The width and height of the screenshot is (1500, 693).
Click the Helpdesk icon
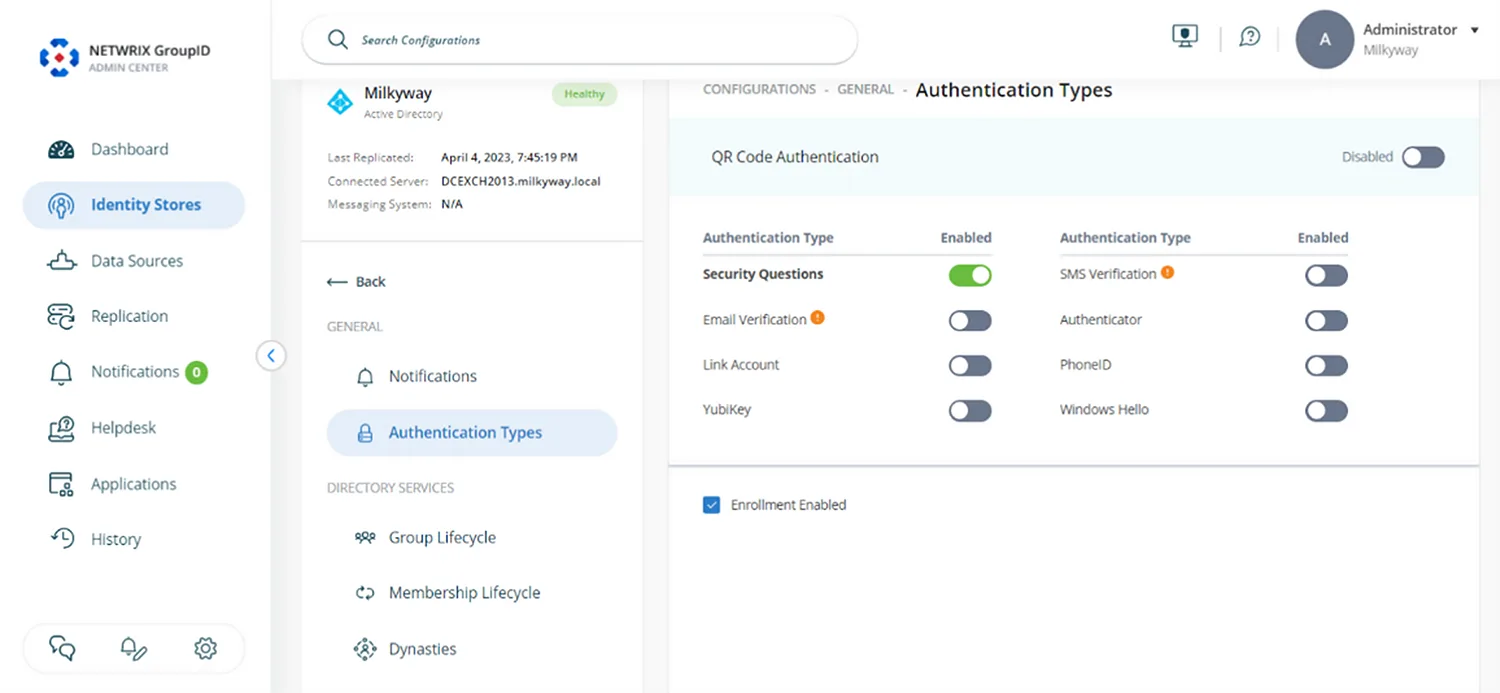pos(61,429)
